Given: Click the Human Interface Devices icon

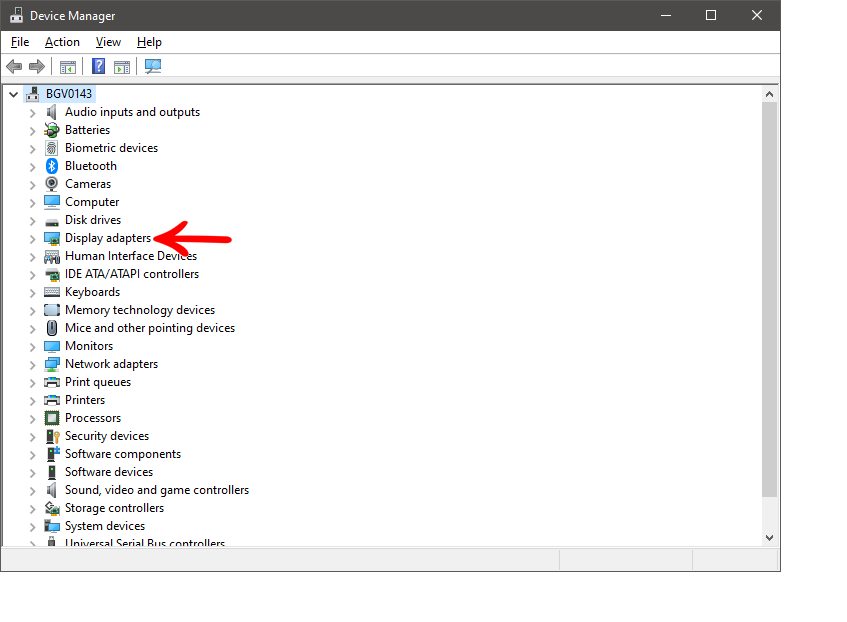Looking at the screenshot, I should point(52,257).
